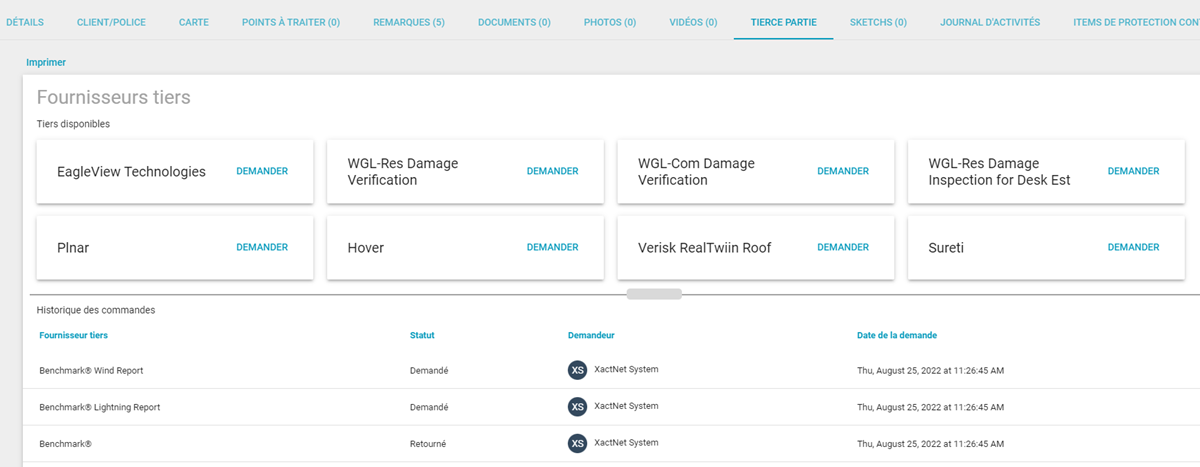
Task: Open the Photos (0) tab
Action: coord(610,21)
